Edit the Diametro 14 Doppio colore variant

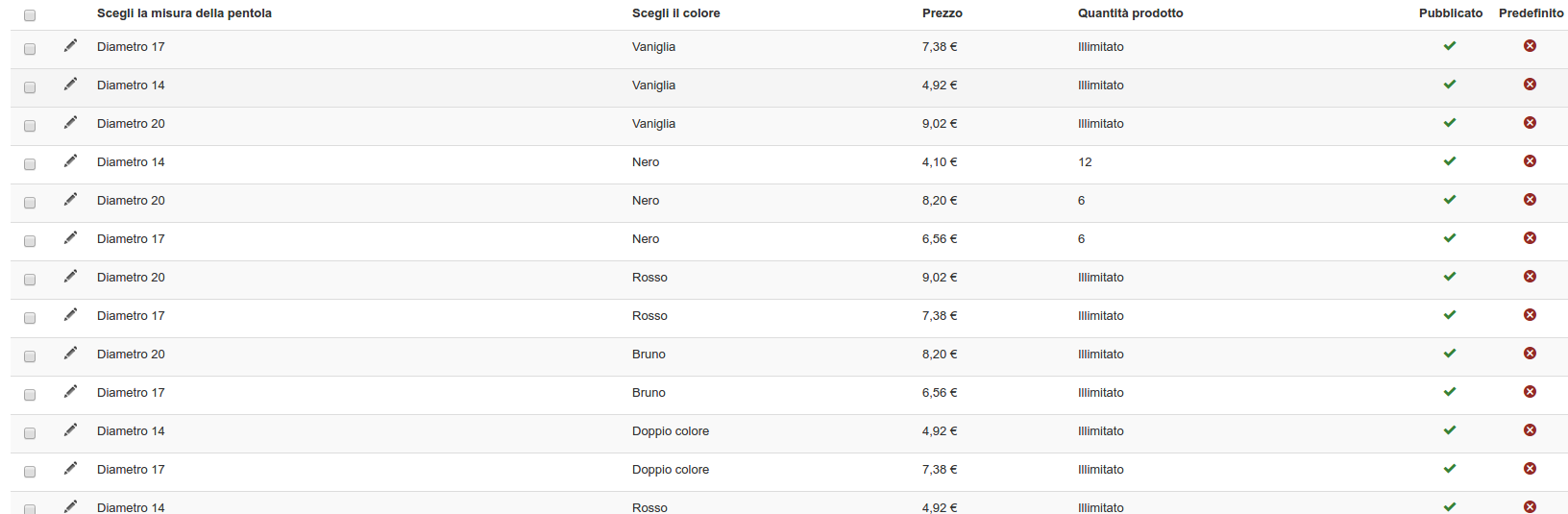pyautogui.click(x=70, y=430)
